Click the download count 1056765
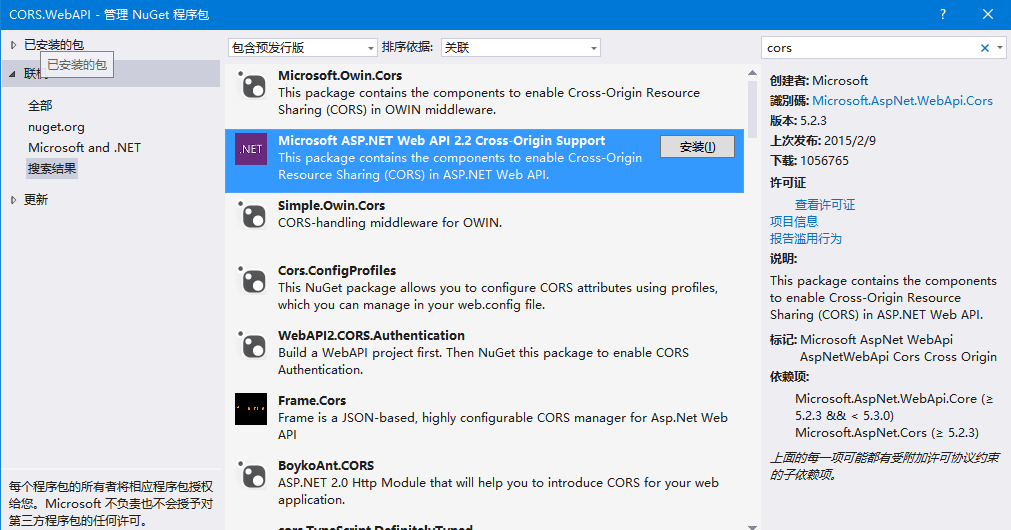Screen dimensions: 1011x530 pyautogui.click(x=824, y=161)
